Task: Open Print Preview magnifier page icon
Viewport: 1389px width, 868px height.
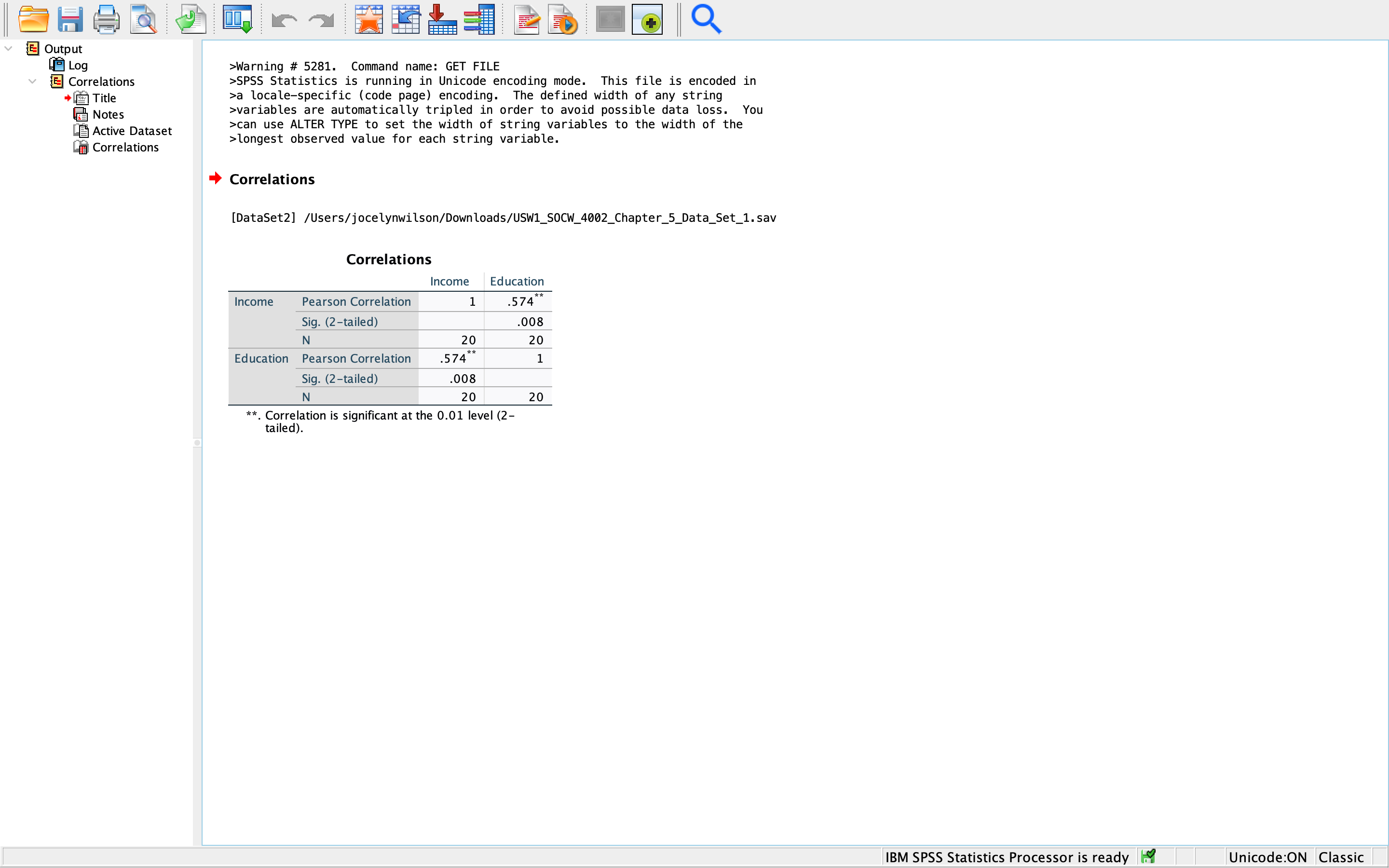Action: (x=143, y=19)
